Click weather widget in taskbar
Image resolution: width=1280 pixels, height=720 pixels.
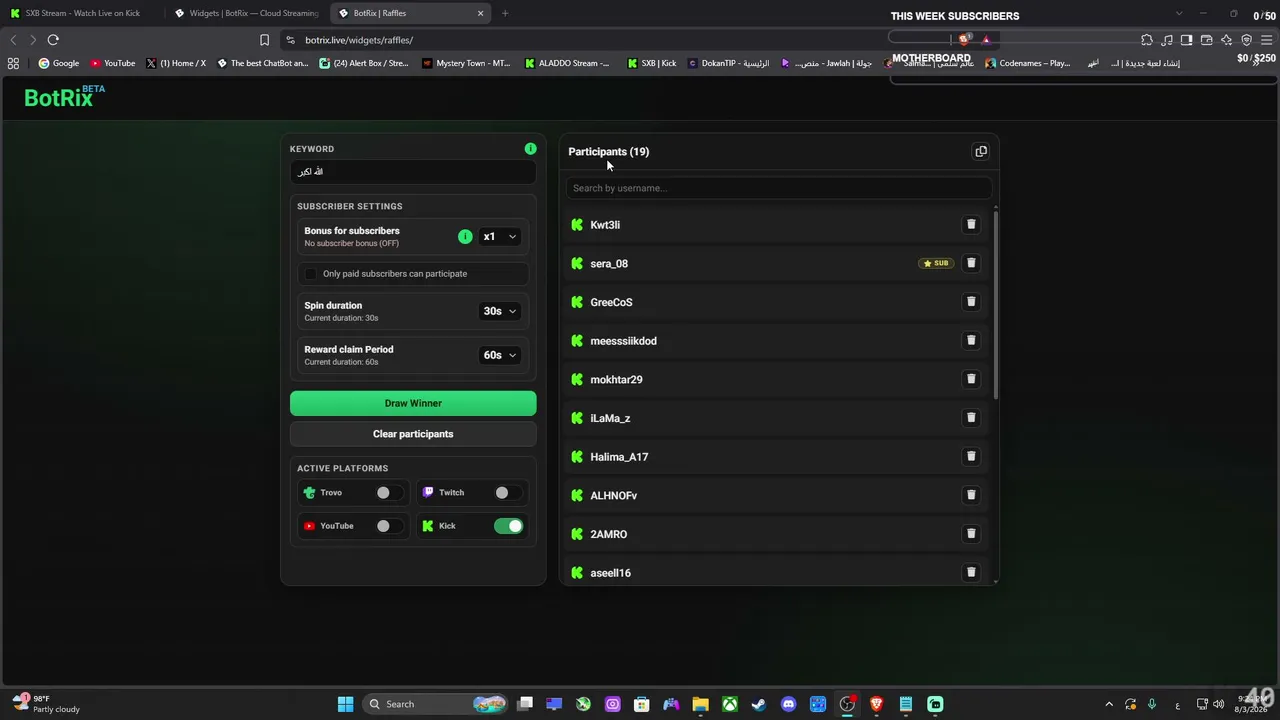click(x=46, y=704)
